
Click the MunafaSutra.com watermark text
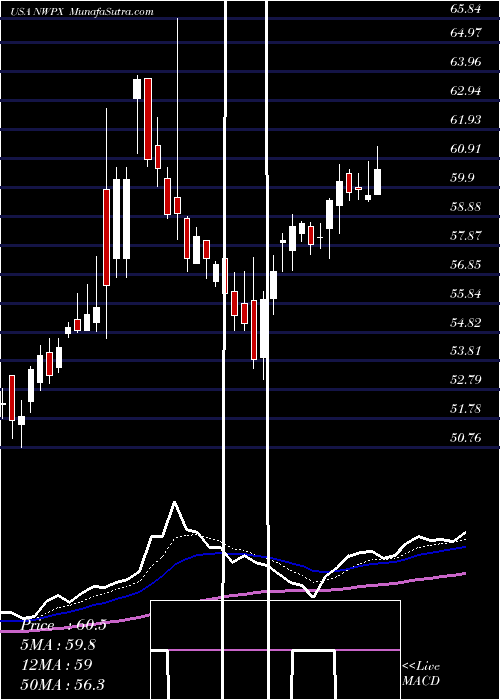pyautogui.click(x=112, y=12)
